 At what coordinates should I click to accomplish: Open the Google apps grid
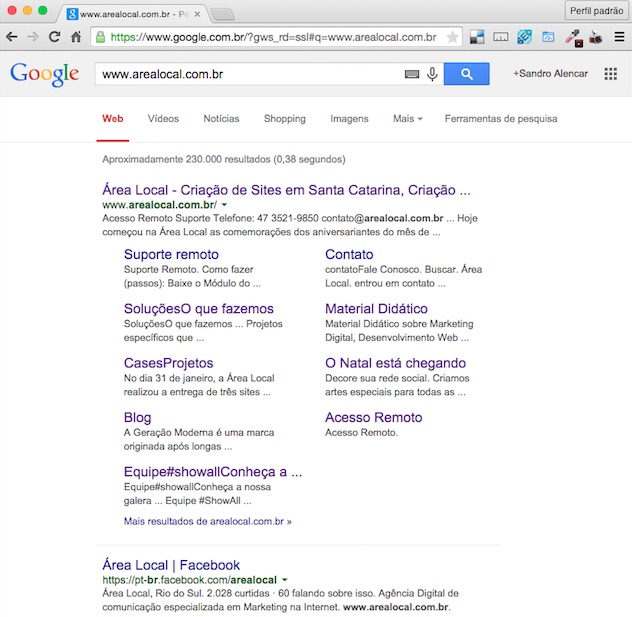610,74
